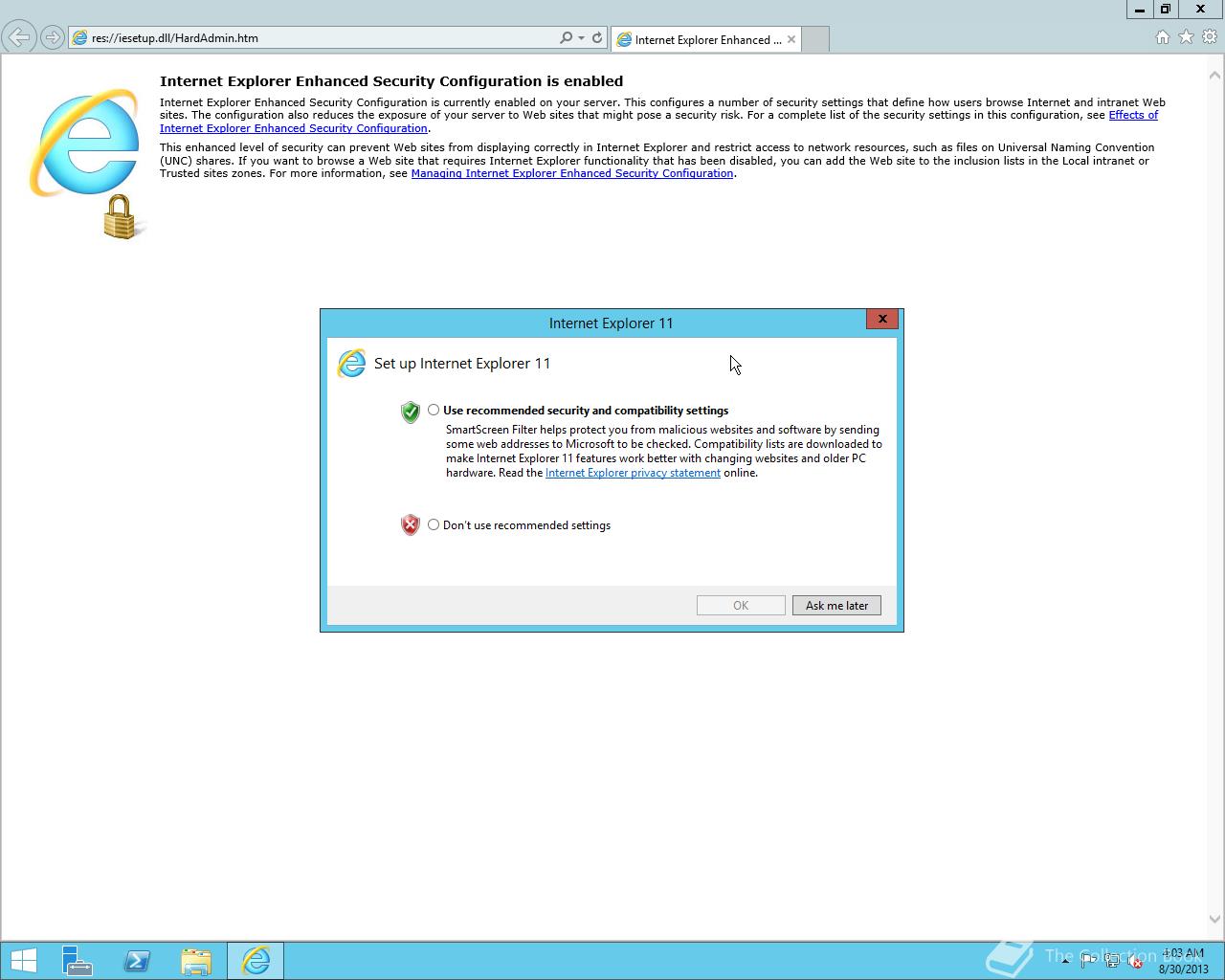Image resolution: width=1225 pixels, height=980 pixels.
Task: Minimize the Internet Explorer window
Action: [x=1139, y=9]
